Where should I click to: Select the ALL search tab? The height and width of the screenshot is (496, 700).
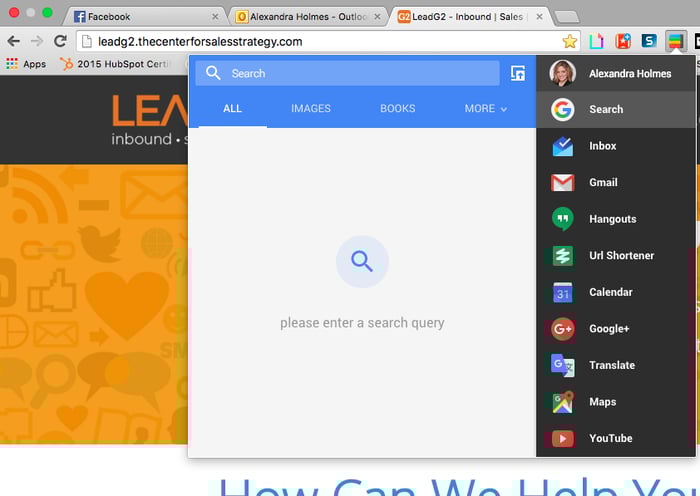pyautogui.click(x=232, y=109)
